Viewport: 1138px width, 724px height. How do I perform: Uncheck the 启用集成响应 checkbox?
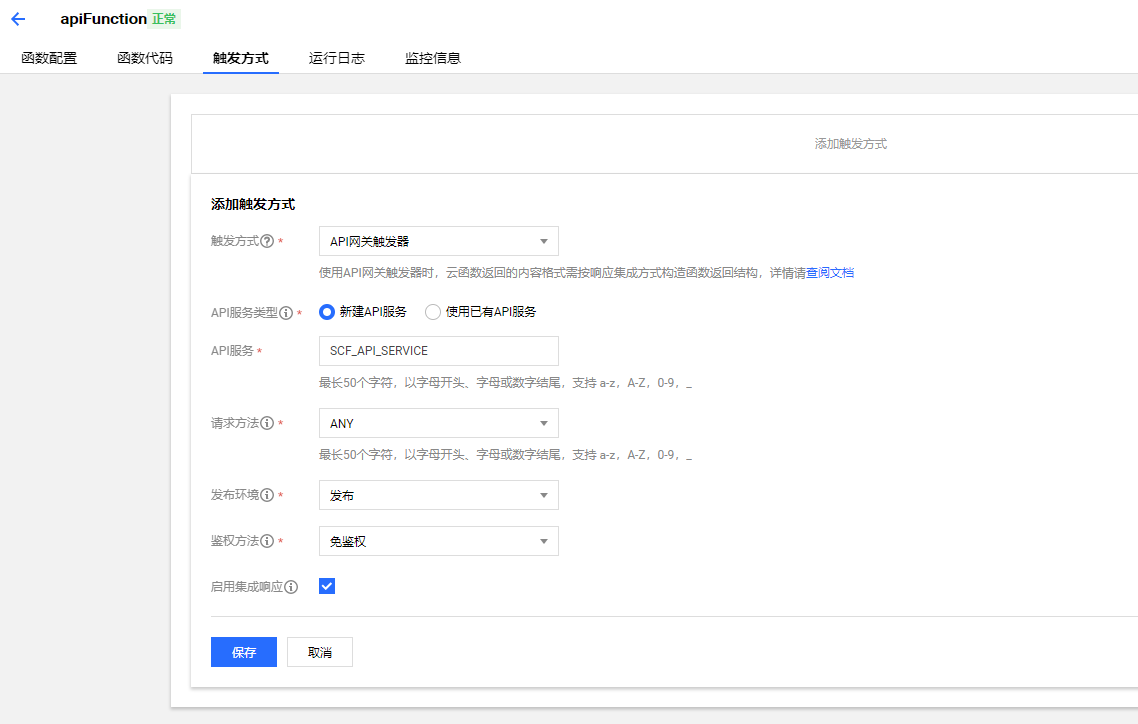coord(326,586)
